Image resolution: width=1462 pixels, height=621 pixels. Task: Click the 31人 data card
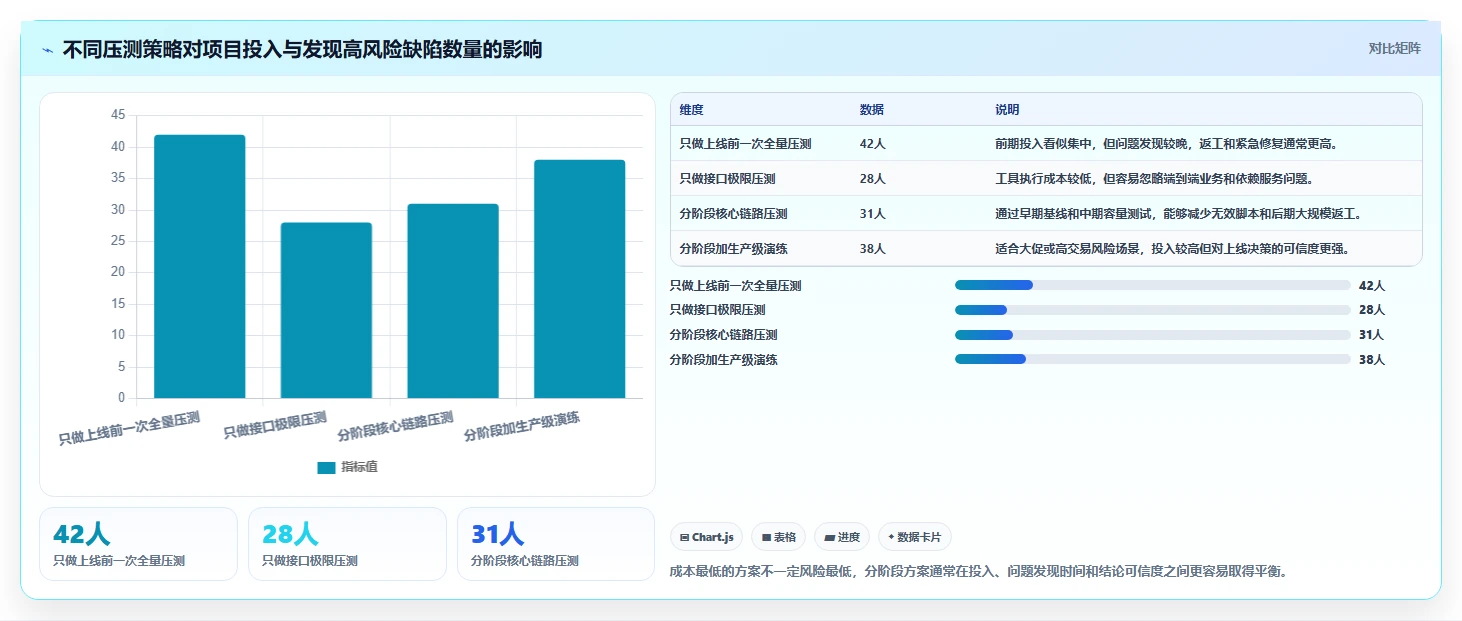556,544
